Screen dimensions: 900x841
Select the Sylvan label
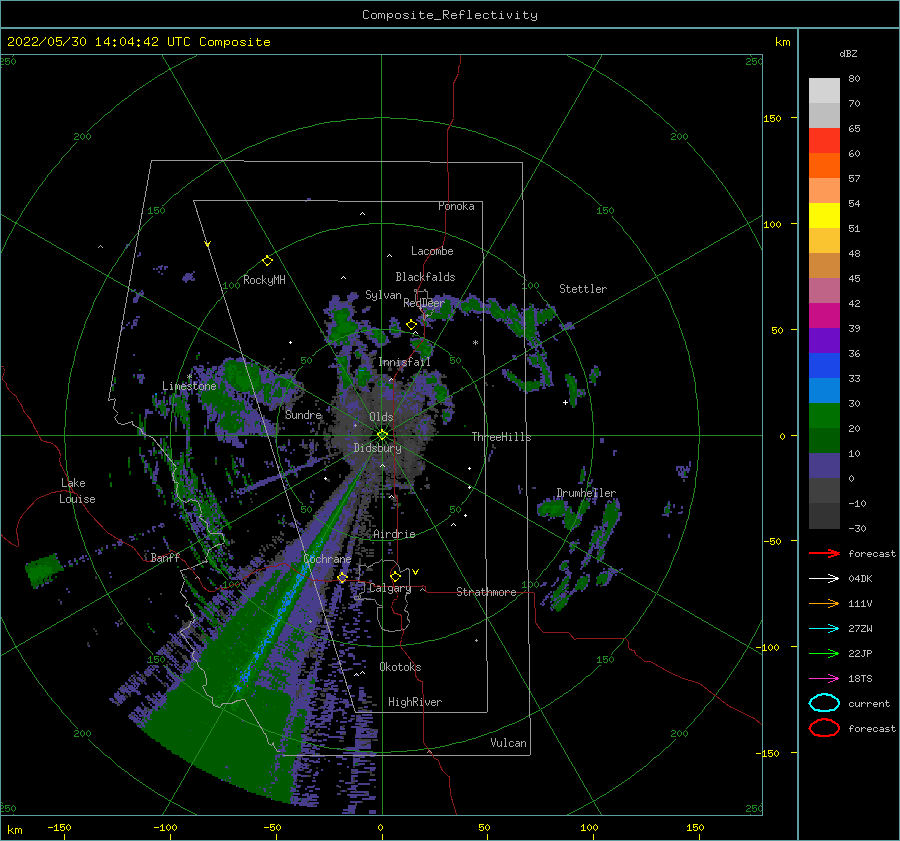click(383, 295)
